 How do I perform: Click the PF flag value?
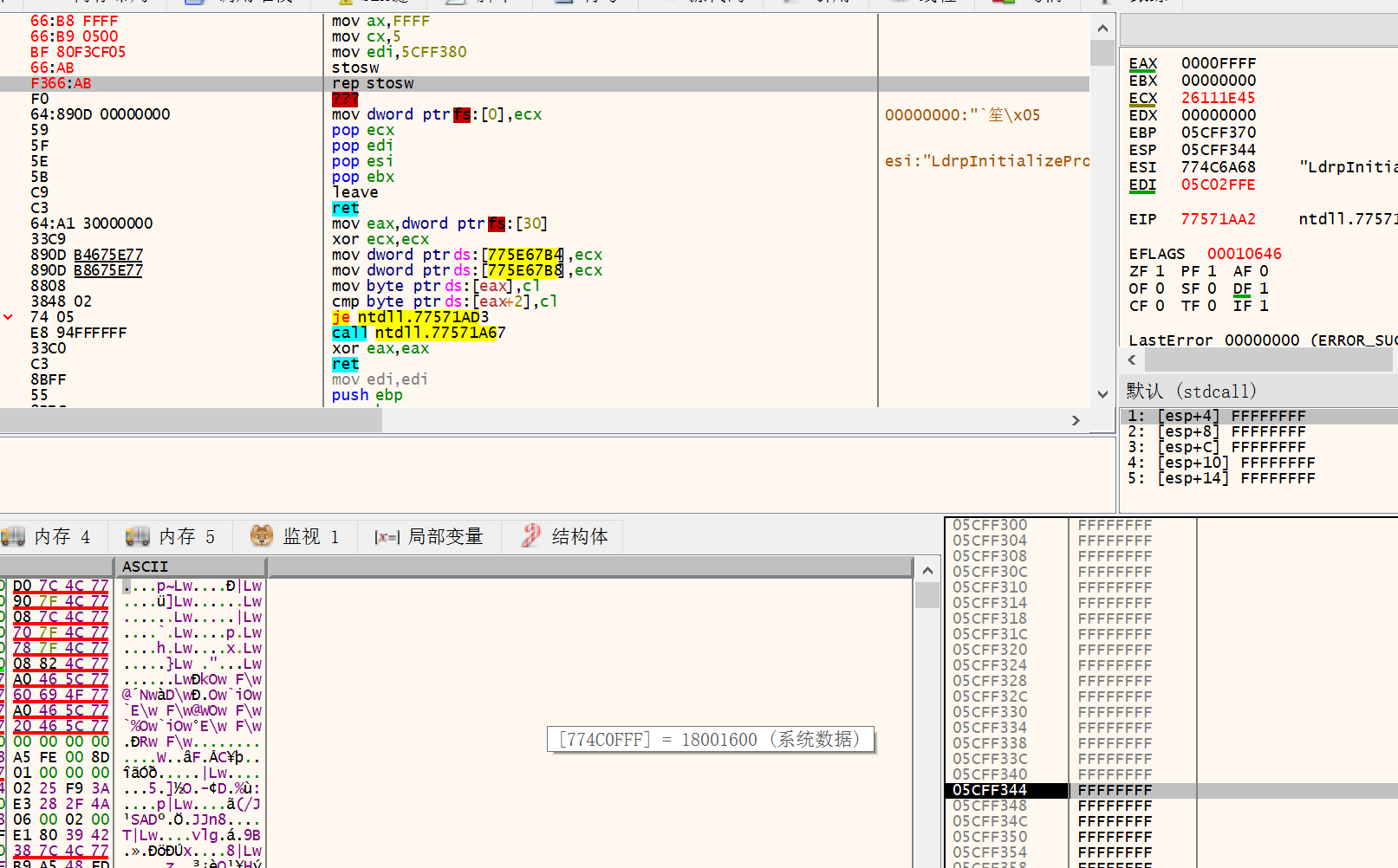tap(1212, 271)
